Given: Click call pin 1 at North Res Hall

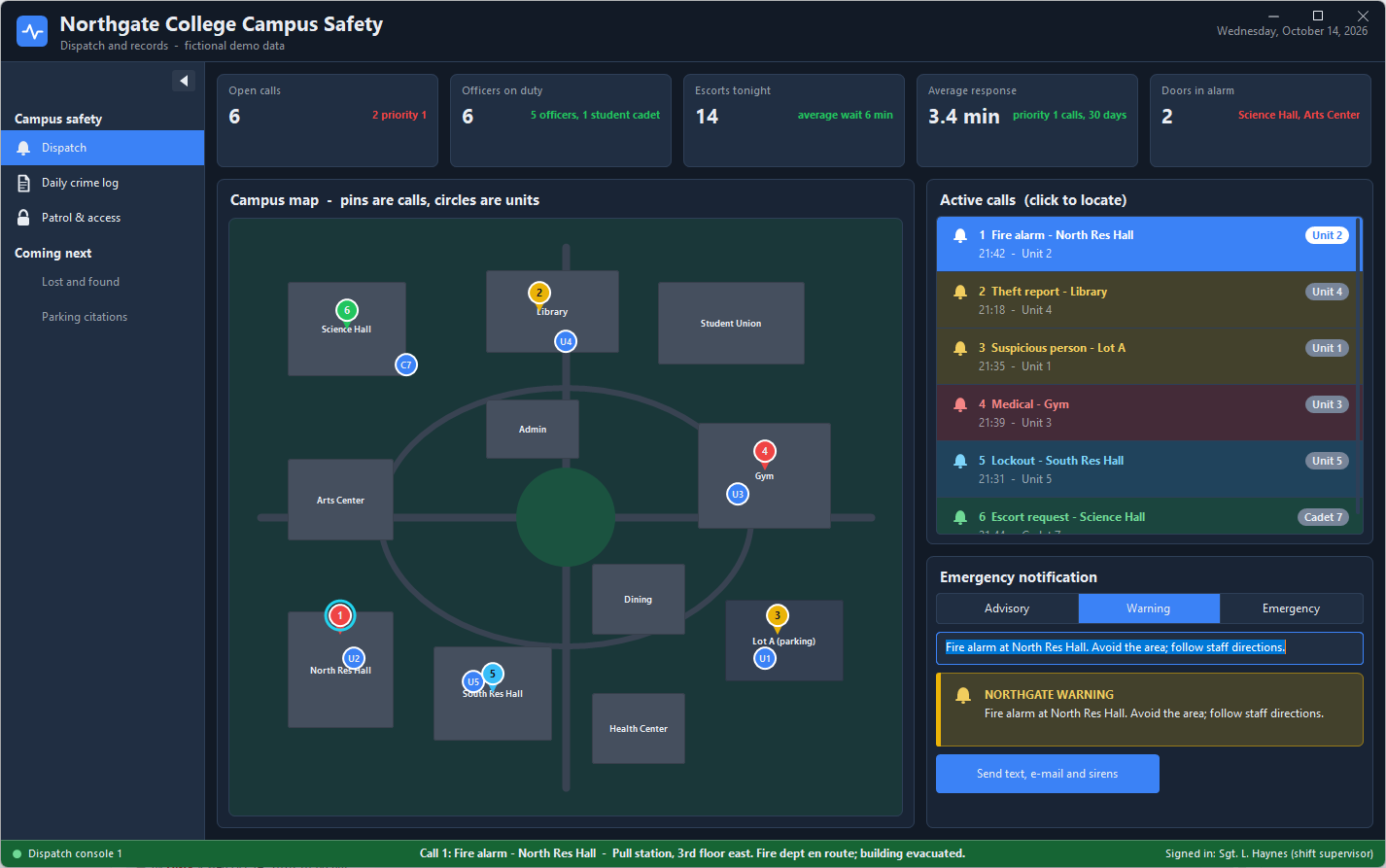Looking at the screenshot, I should (x=339, y=616).
